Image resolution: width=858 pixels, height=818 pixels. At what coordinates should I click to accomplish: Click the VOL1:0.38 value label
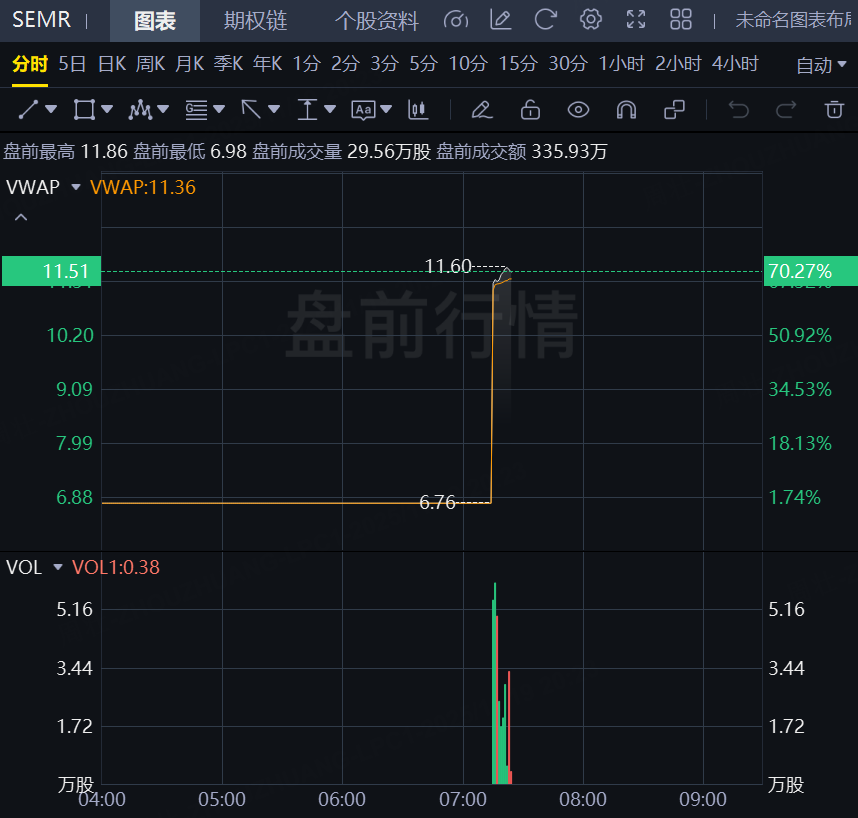click(116, 567)
